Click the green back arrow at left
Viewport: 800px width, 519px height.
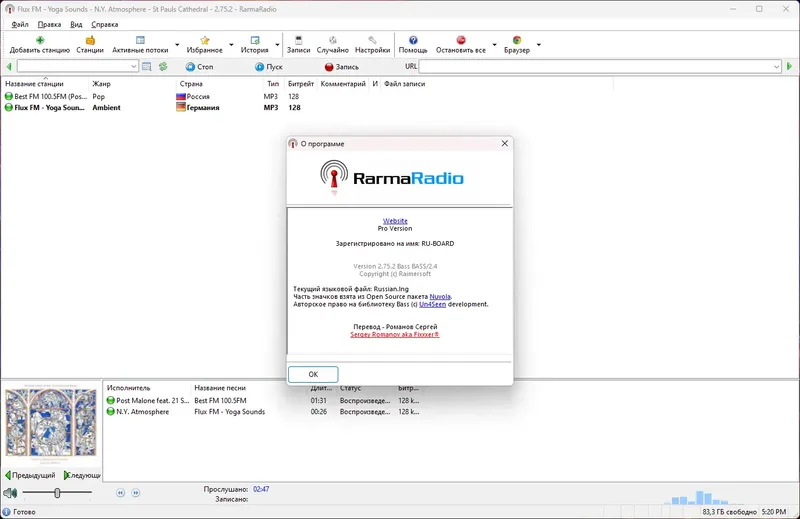coord(9,66)
